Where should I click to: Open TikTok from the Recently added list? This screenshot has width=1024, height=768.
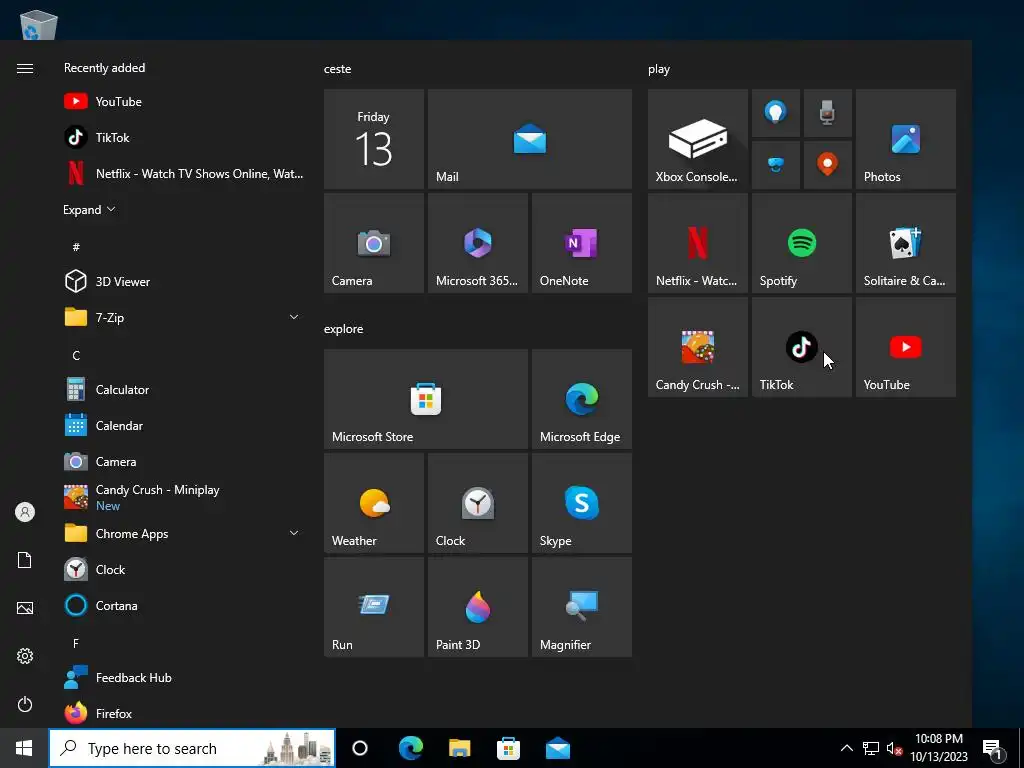(x=183, y=137)
